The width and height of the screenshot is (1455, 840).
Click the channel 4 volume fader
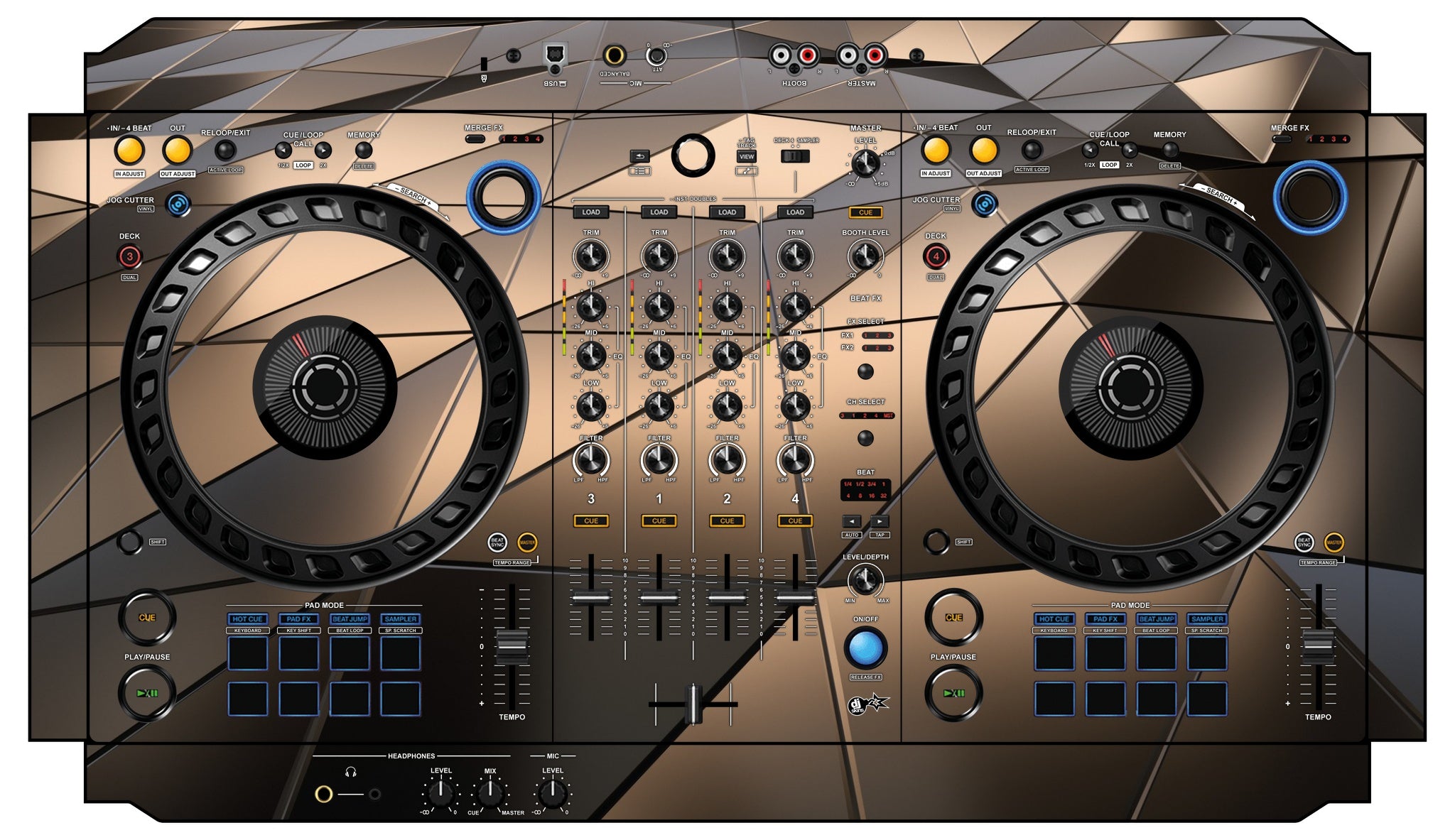pos(795,598)
